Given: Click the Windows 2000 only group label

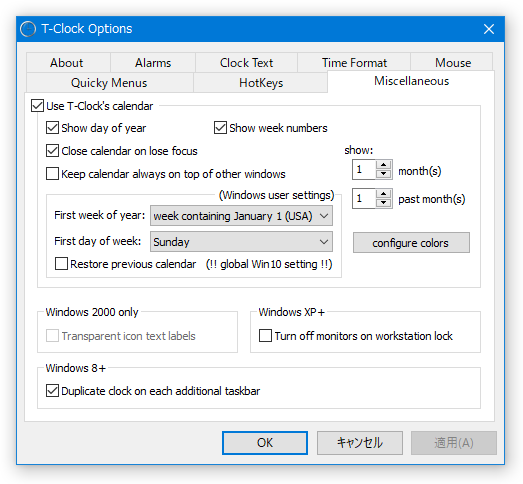Looking at the screenshot, I should tap(92, 312).
